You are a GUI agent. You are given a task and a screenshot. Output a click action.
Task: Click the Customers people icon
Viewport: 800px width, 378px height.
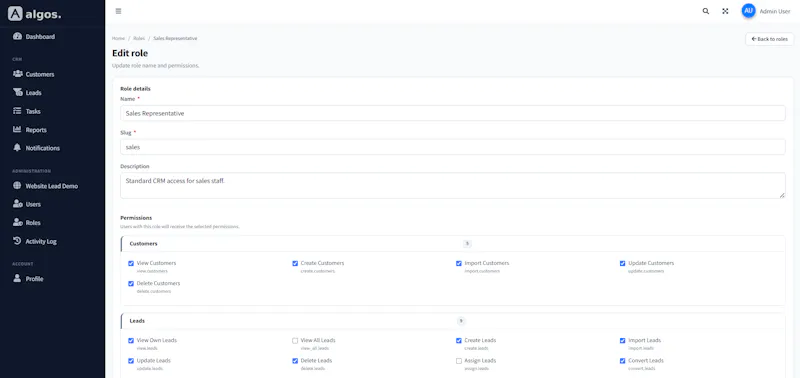(x=17, y=74)
